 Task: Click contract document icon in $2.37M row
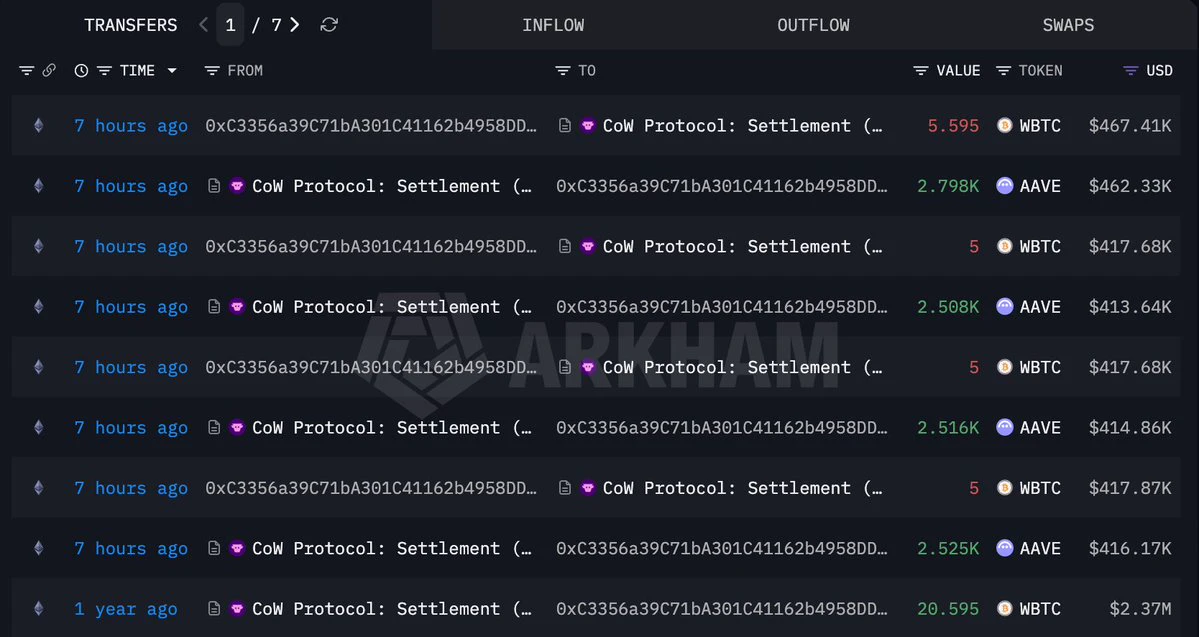tap(214, 609)
